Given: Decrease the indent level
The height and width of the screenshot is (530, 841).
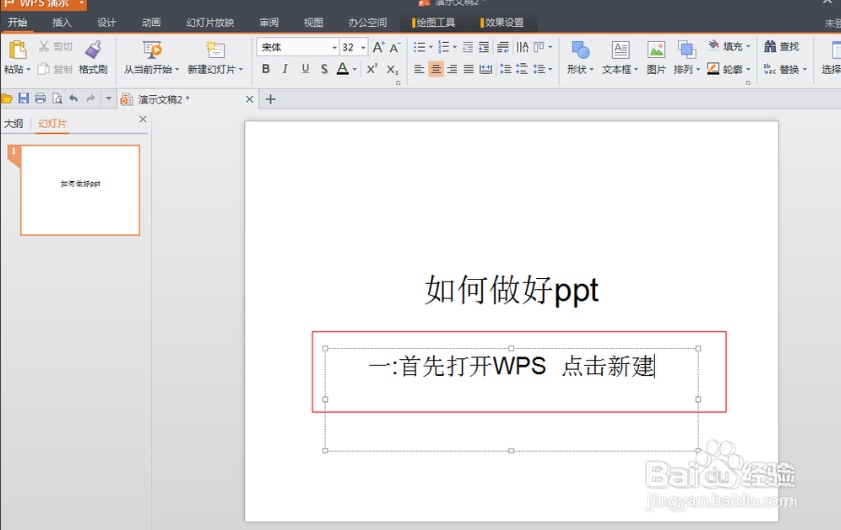Looking at the screenshot, I should [468, 47].
